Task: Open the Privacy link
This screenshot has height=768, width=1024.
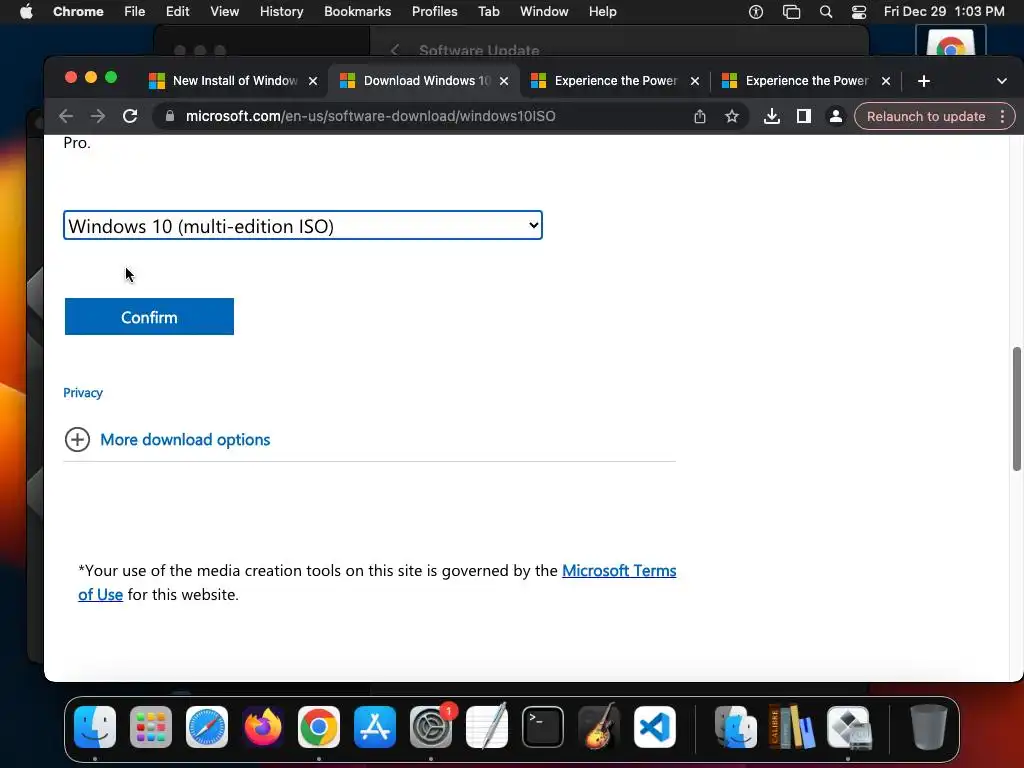Action: point(83,392)
